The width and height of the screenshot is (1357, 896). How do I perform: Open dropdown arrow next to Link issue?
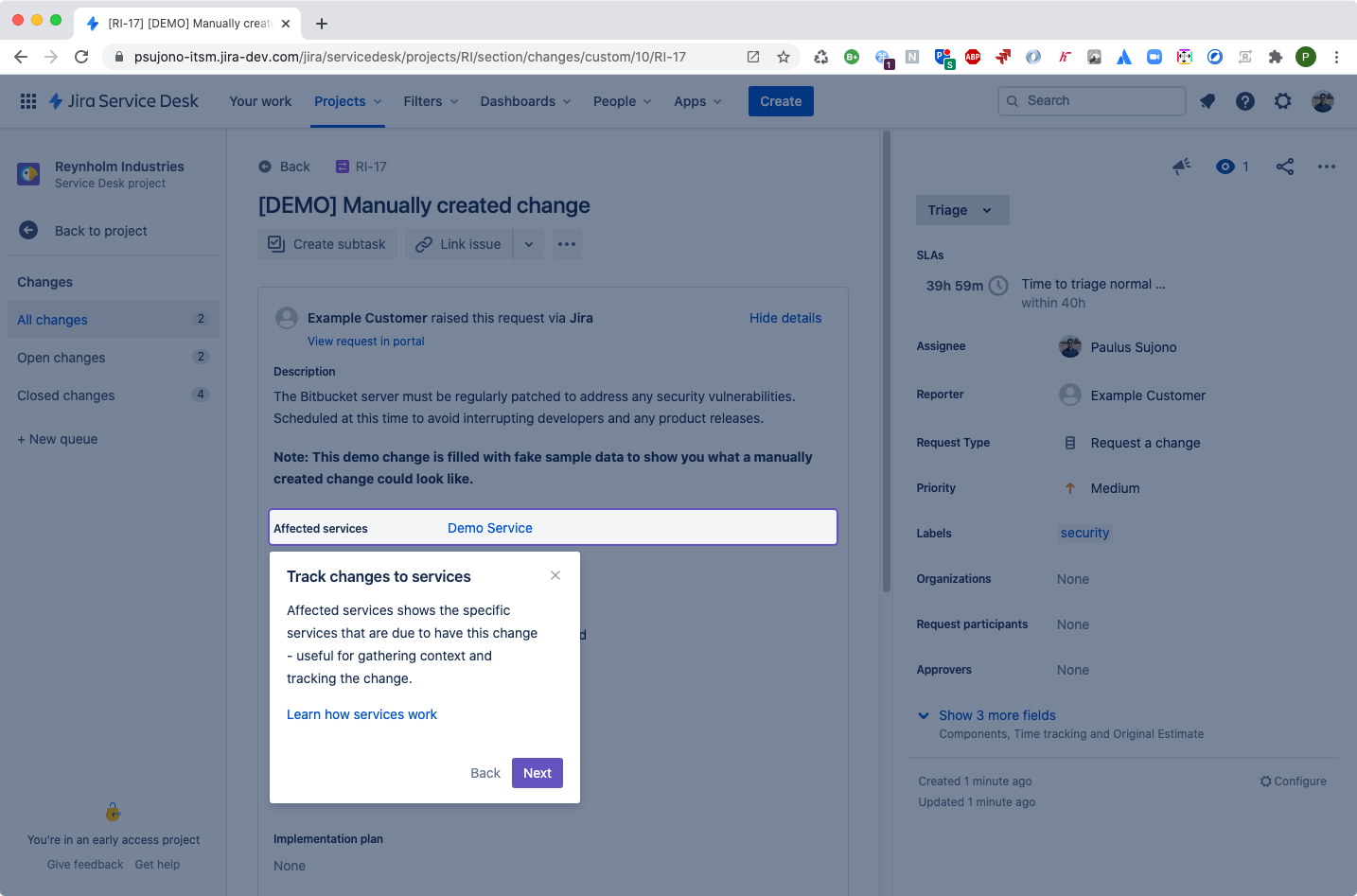point(528,243)
